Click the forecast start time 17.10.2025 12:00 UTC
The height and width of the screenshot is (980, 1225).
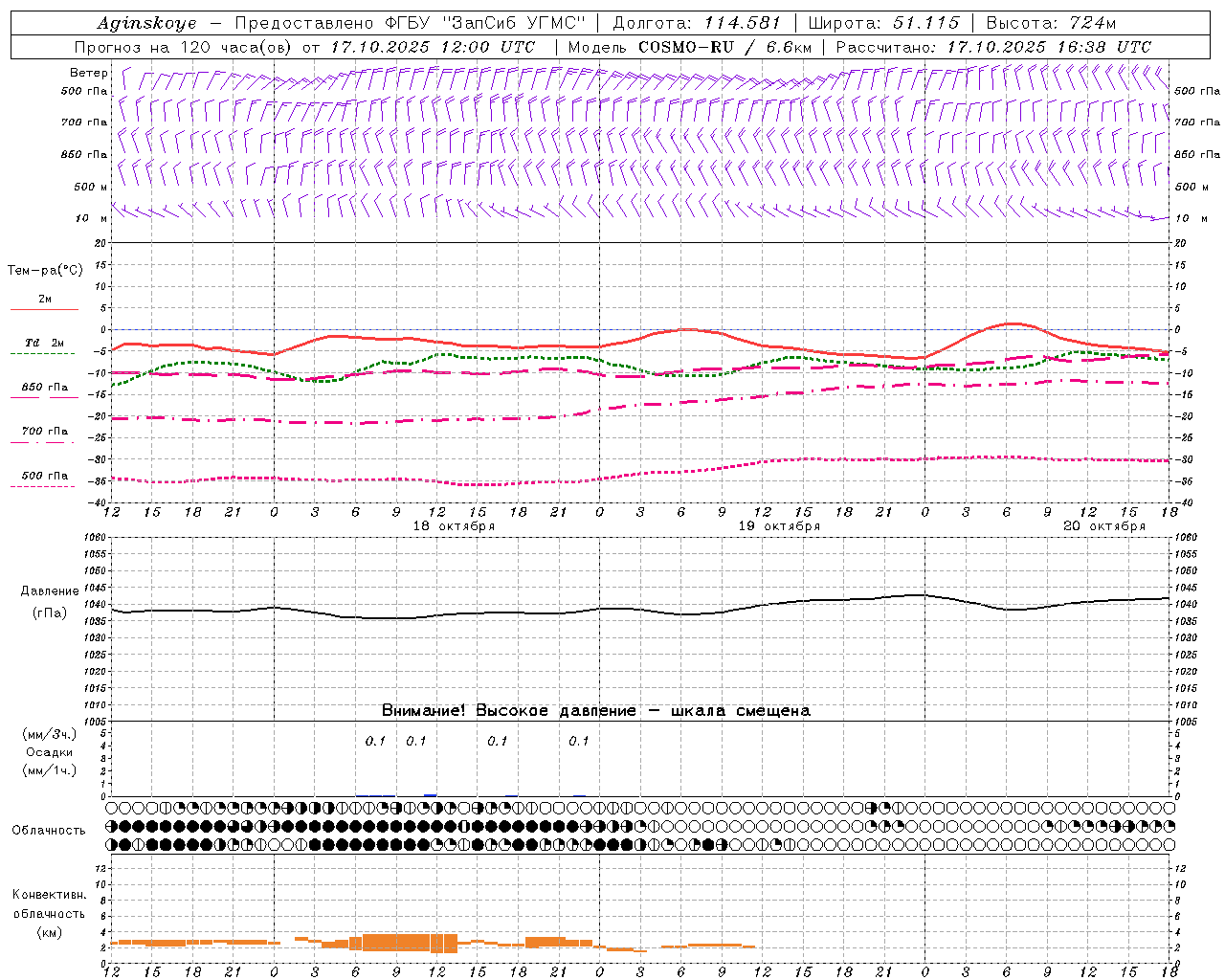(433, 47)
